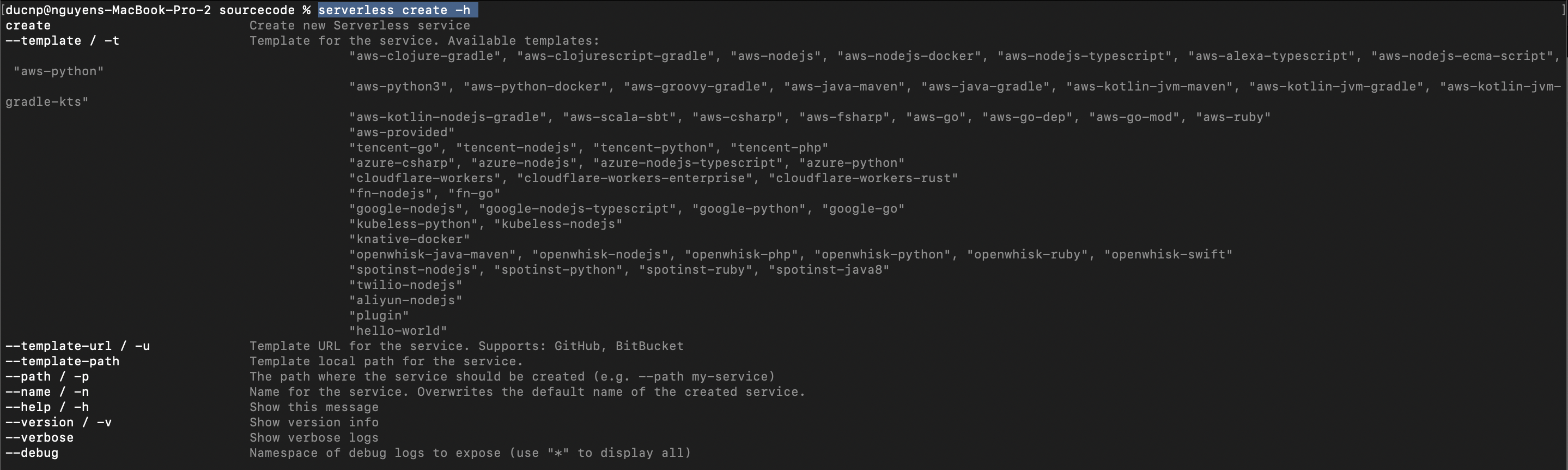Click the "--verbose" option name
Image resolution: width=1568 pixels, height=470 pixels.
tap(40, 437)
